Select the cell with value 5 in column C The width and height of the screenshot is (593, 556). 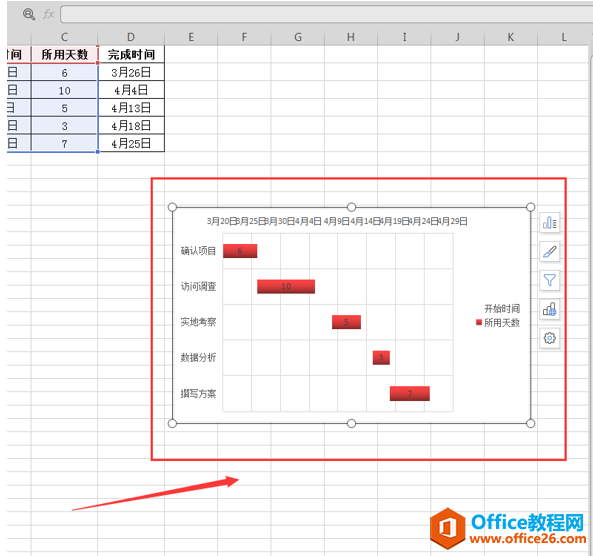coord(64,108)
